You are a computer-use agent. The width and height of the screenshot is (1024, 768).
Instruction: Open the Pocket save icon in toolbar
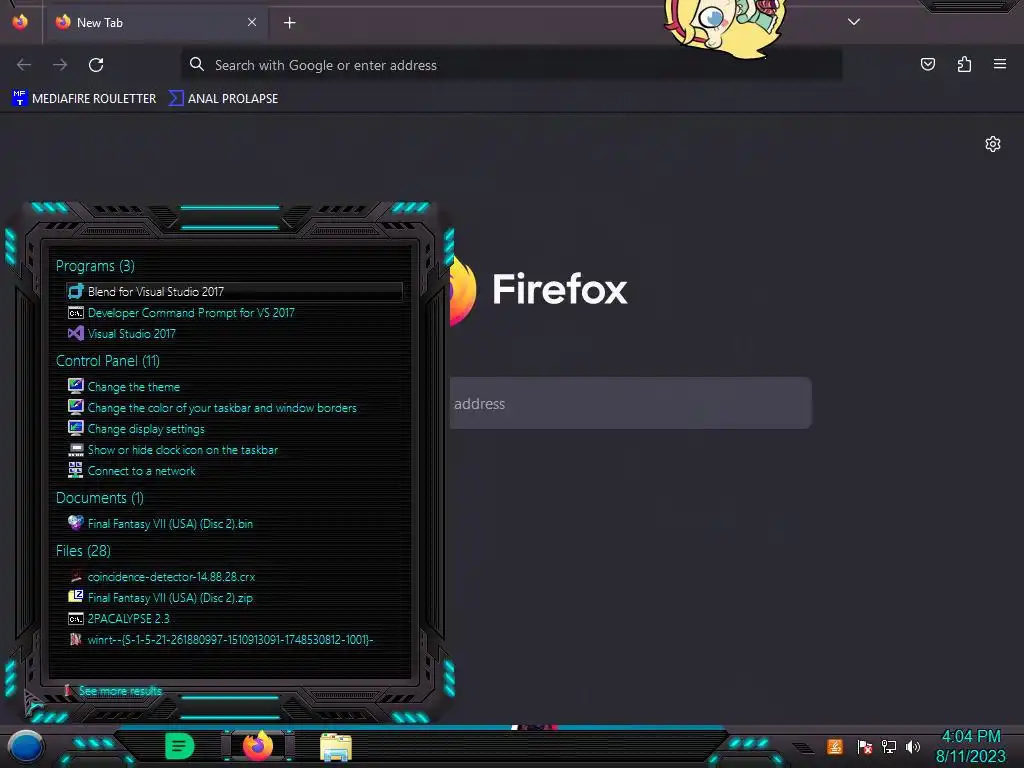(x=927, y=64)
